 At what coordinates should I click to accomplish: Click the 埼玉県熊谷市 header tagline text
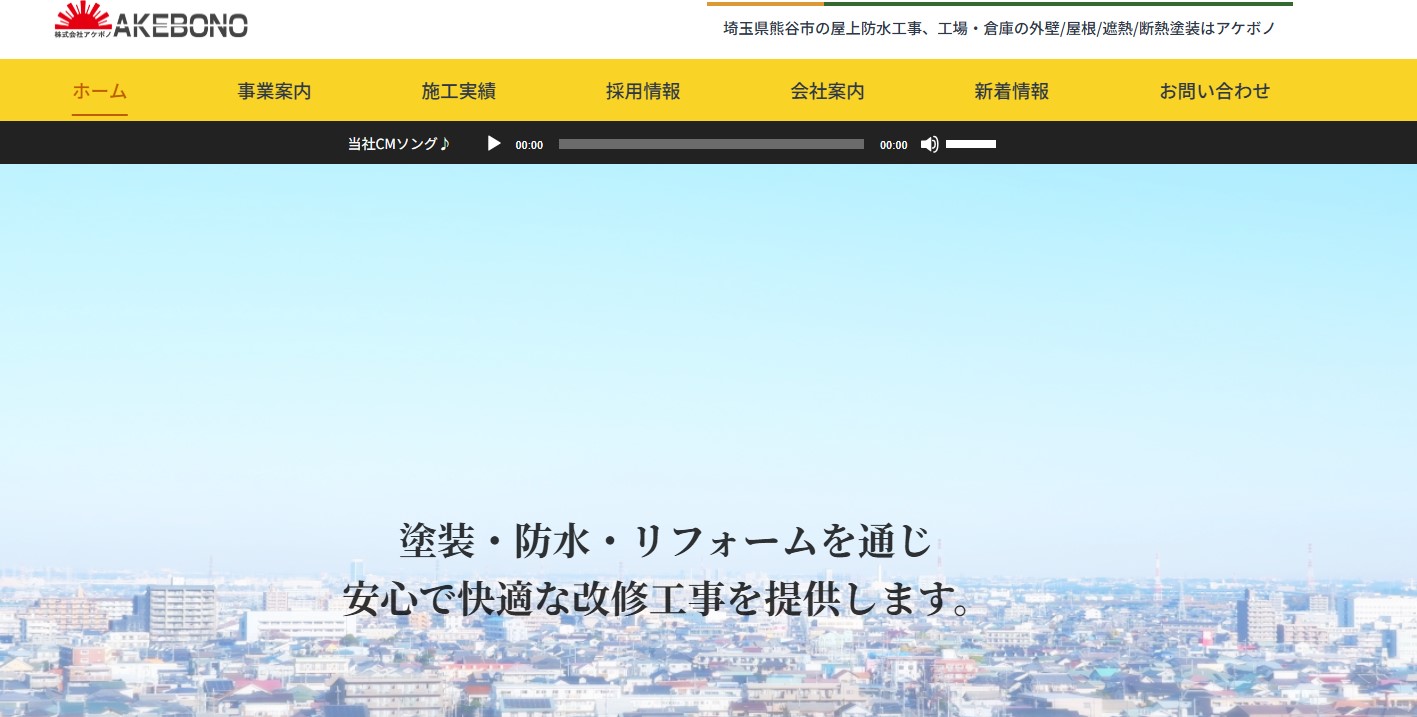(998, 28)
